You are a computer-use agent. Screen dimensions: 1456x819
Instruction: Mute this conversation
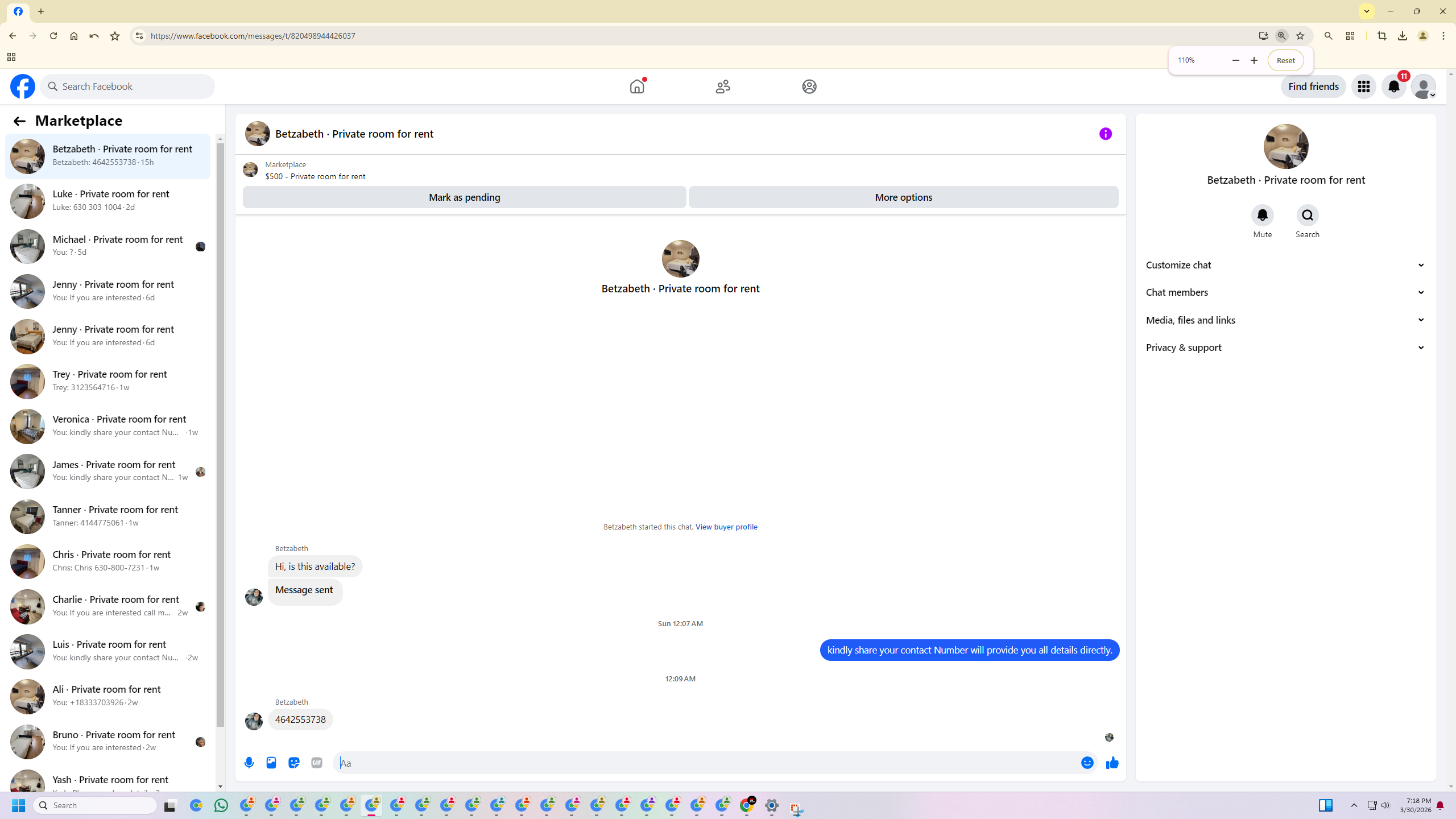[1262, 216]
